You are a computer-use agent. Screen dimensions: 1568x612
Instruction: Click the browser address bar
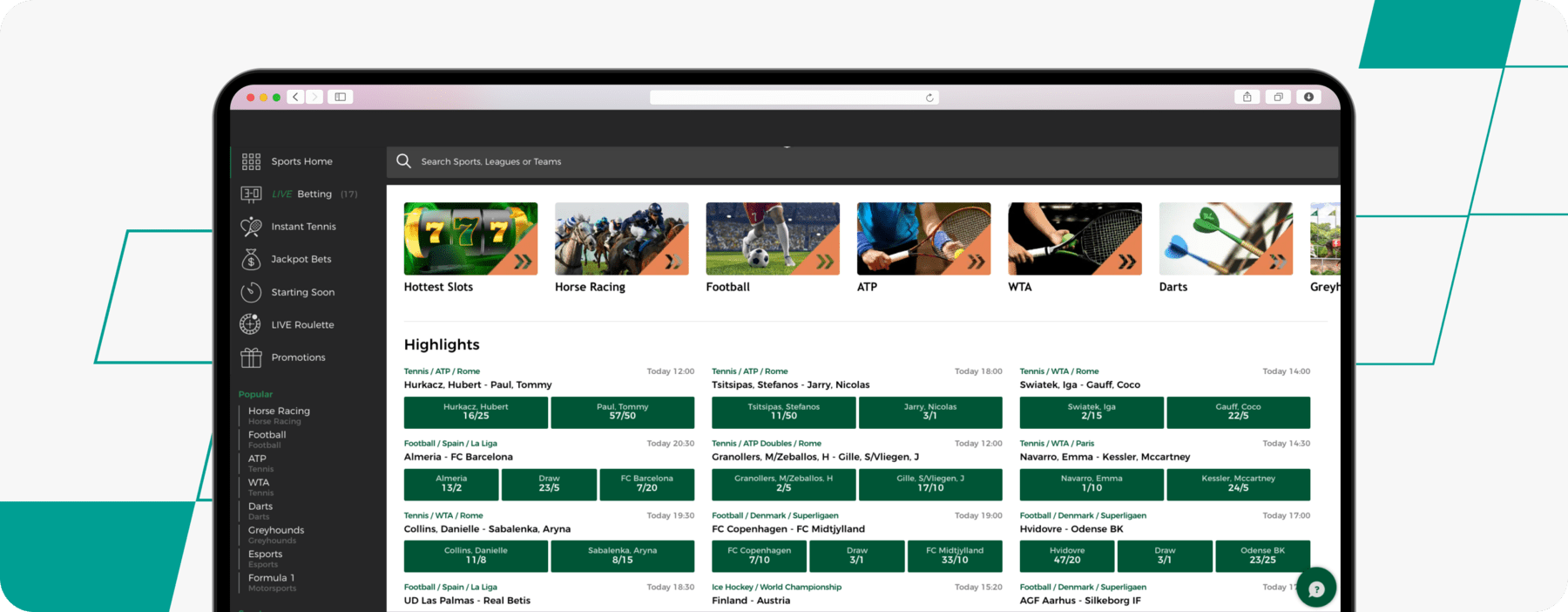(x=794, y=98)
